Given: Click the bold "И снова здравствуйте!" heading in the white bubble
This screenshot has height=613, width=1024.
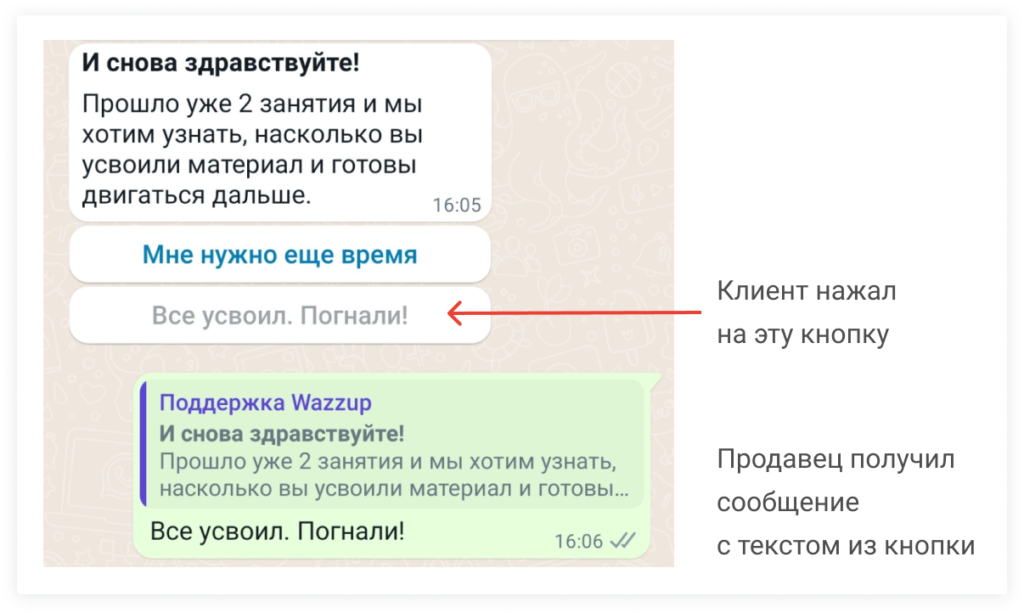Looking at the screenshot, I should pyautogui.click(x=220, y=63).
